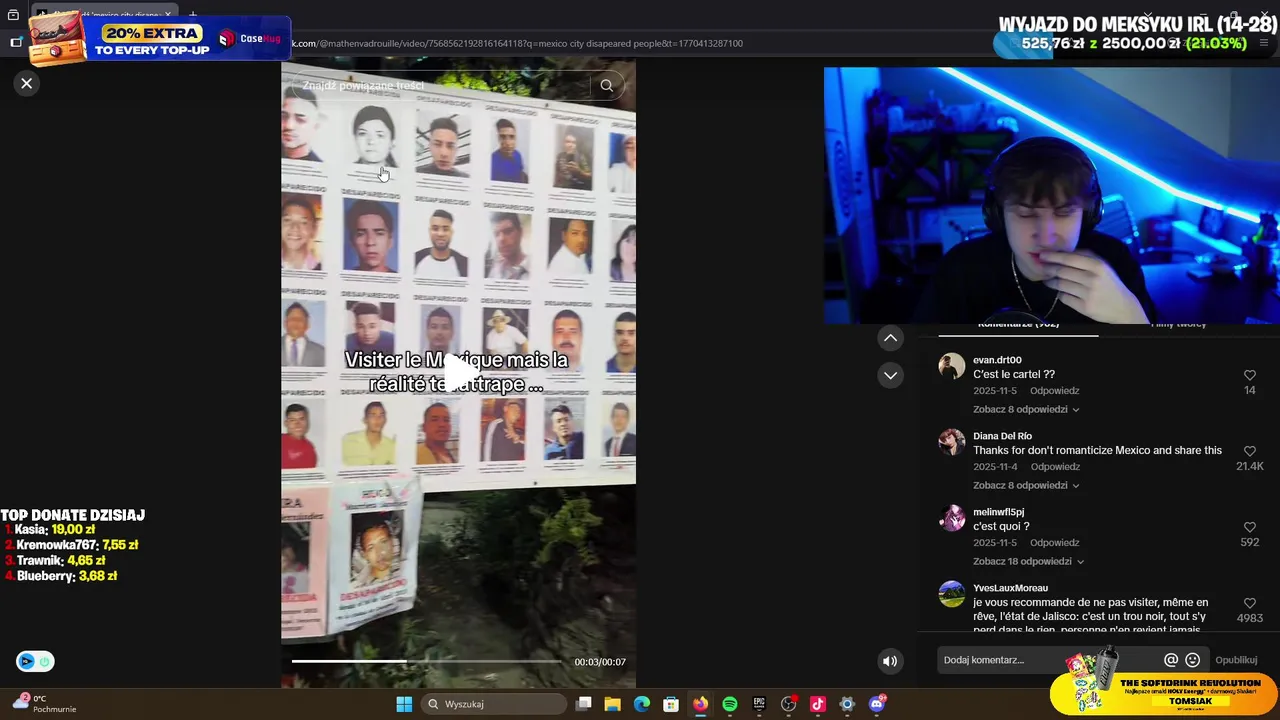Screen dimensions: 1280x720
Task: Click username YvesLauxMoreau
Action: [1010, 588]
